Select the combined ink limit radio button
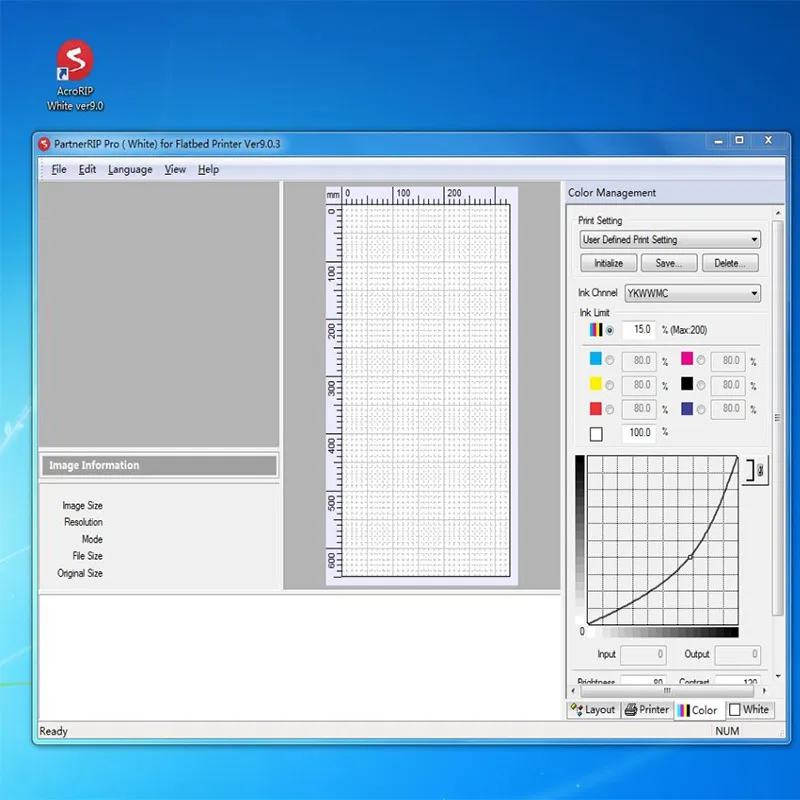The width and height of the screenshot is (800, 800). tap(610, 330)
